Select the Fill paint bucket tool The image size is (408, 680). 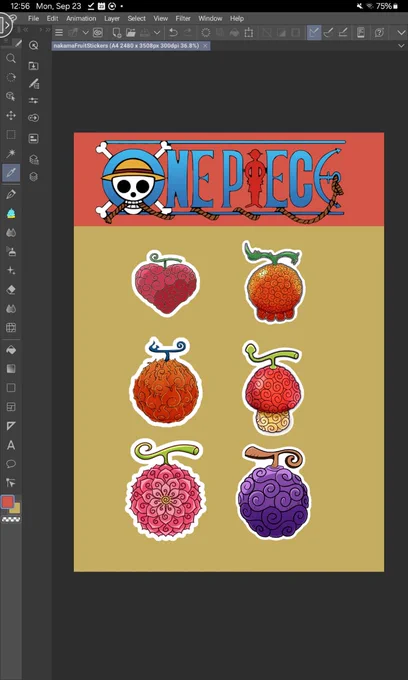(11, 350)
